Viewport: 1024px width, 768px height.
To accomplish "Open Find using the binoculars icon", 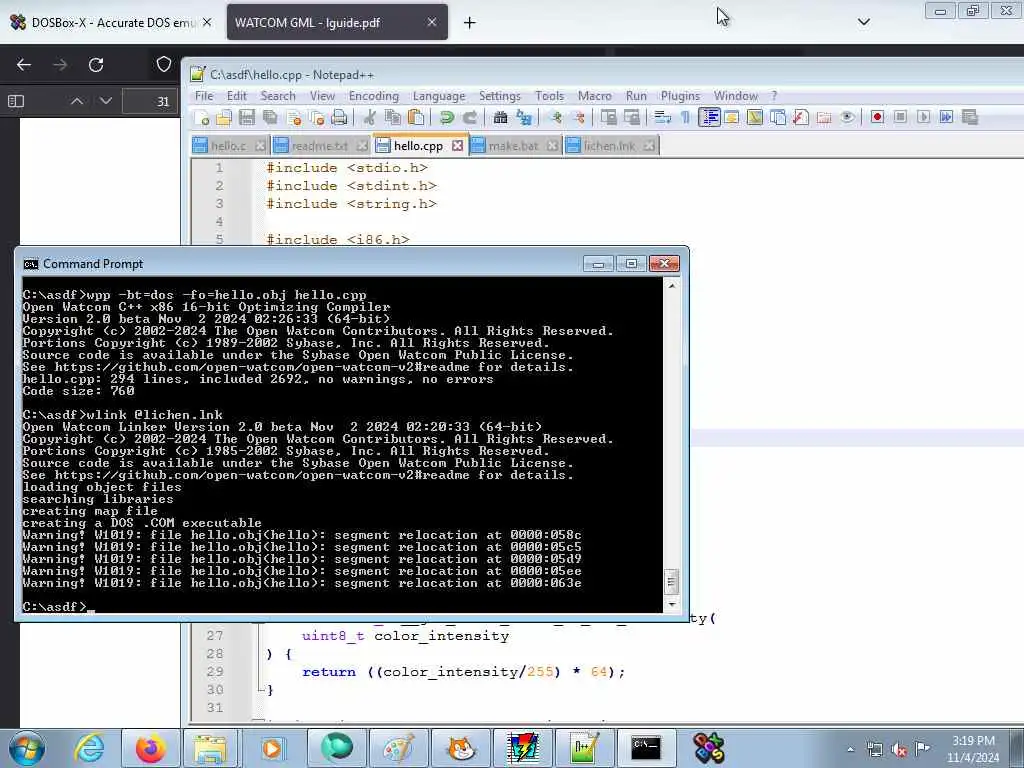I will click(500, 118).
